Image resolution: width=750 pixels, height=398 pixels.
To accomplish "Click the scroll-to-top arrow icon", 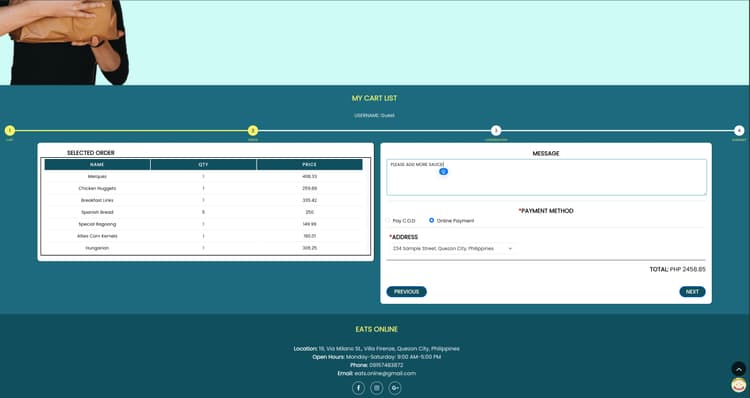I will pos(739,369).
